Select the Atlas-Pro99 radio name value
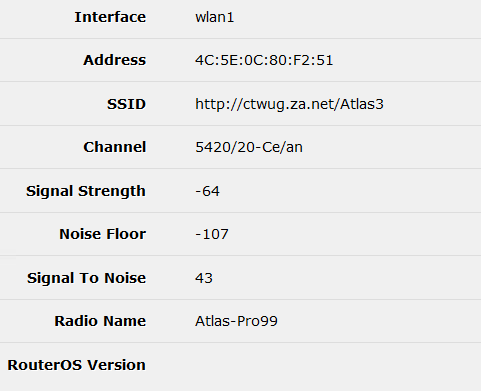This screenshot has height=391, width=481. [236, 321]
